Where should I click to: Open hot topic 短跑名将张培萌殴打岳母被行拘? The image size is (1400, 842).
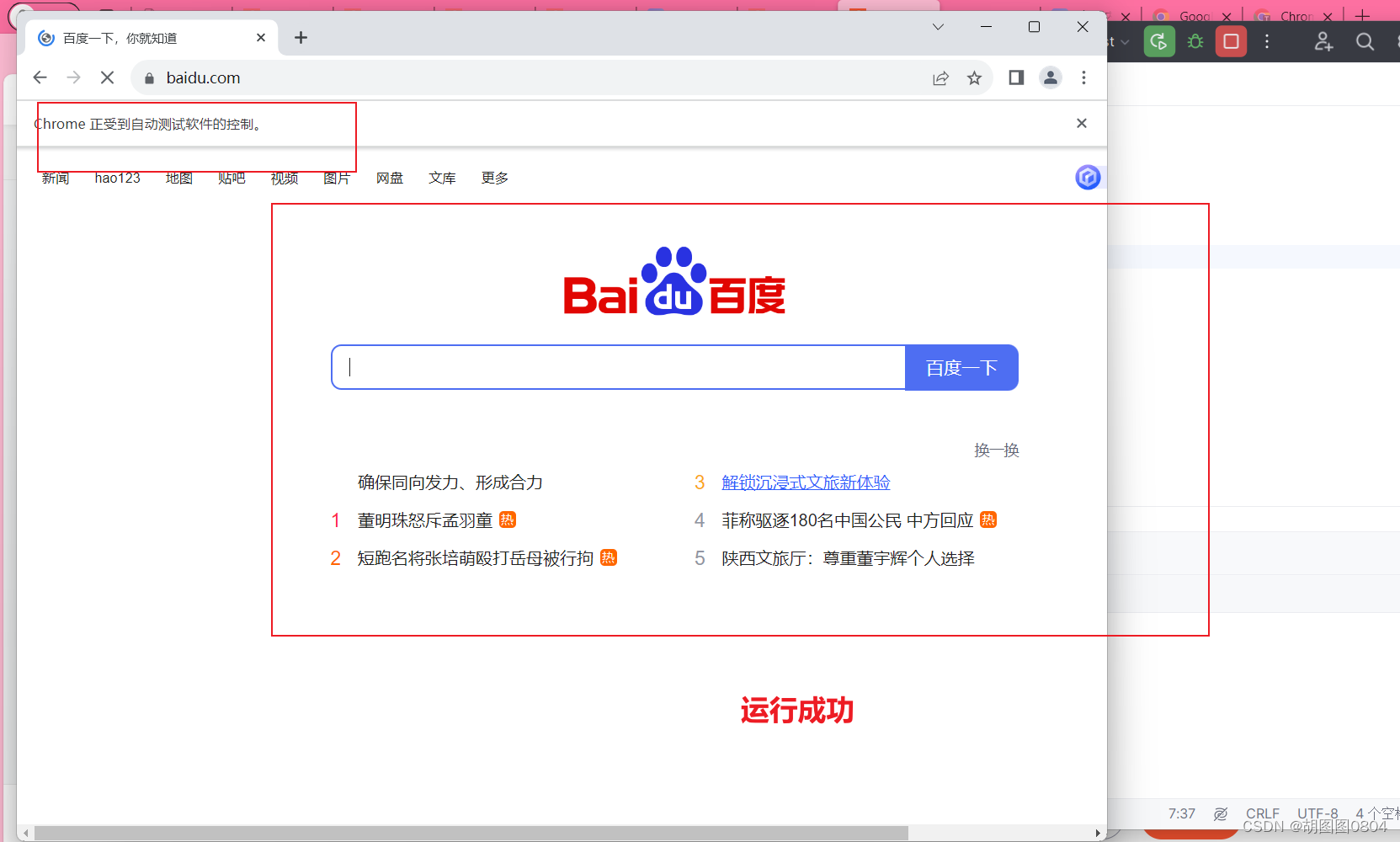pos(476,558)
